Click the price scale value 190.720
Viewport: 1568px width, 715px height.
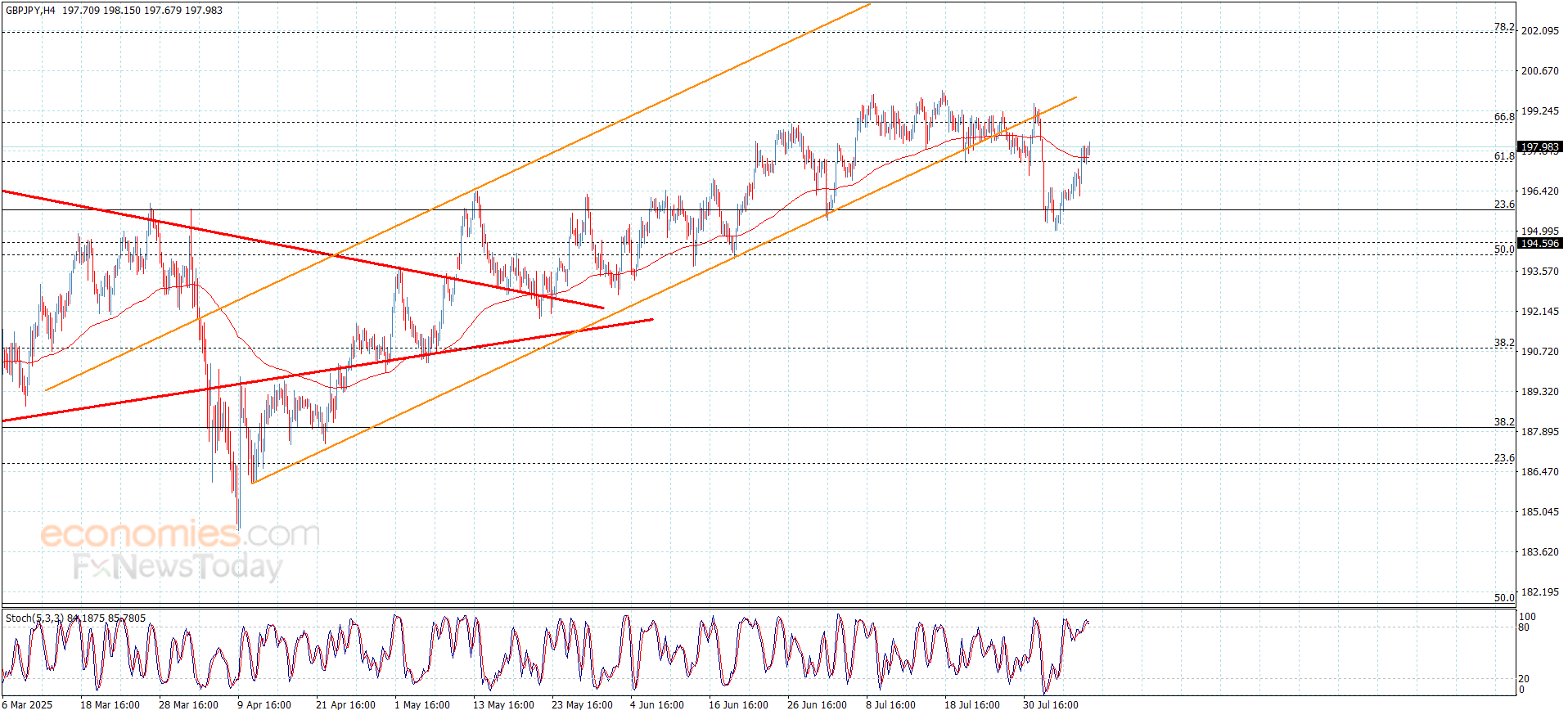[x=1539, y=352]
